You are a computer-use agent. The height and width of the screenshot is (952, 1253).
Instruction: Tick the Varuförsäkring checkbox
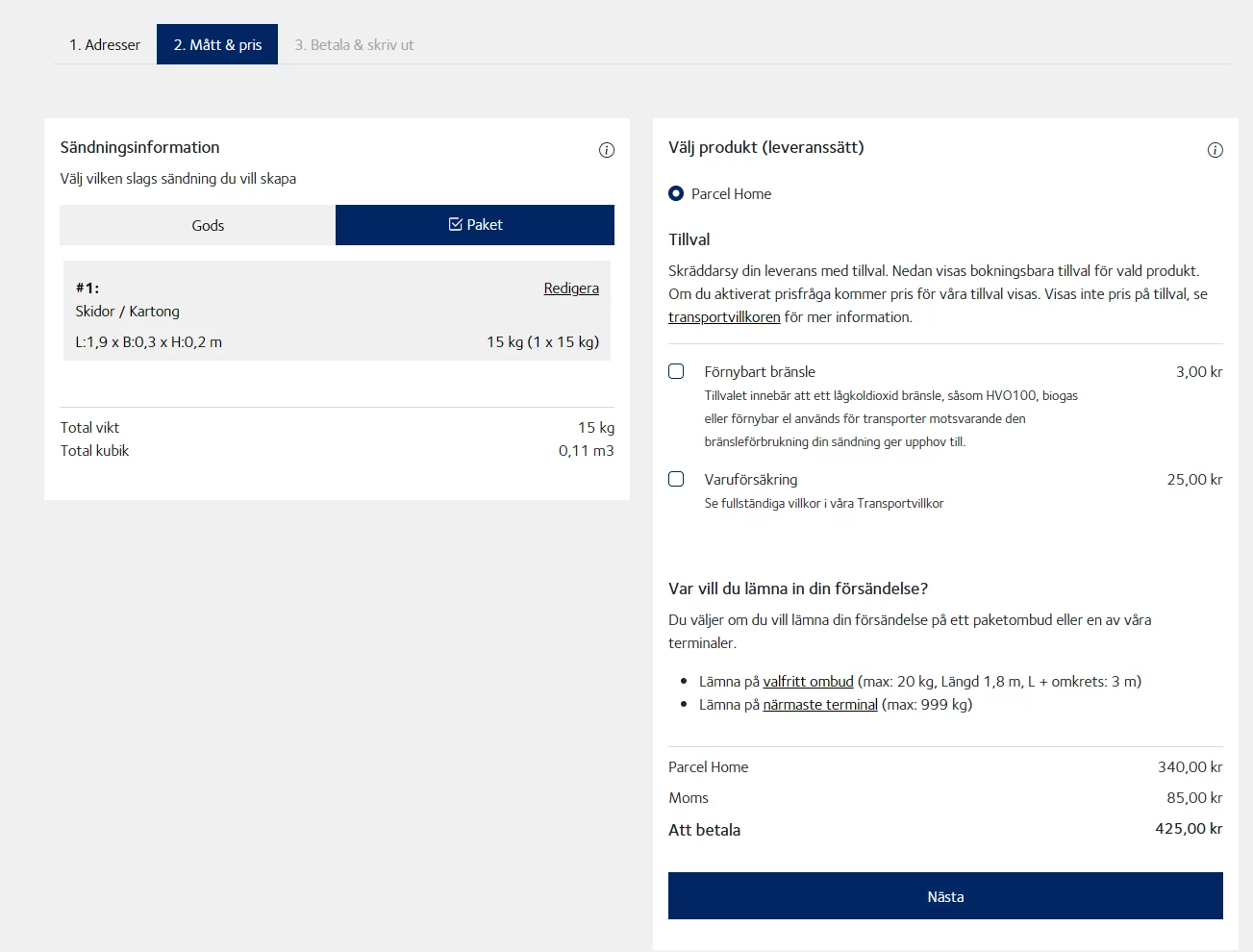click(x=676, y=479)
